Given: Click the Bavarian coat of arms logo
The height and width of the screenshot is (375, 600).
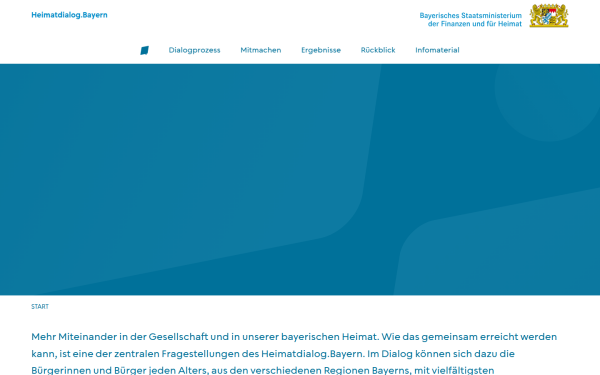Looking at the screenshot, I should (x=549, y=16).
